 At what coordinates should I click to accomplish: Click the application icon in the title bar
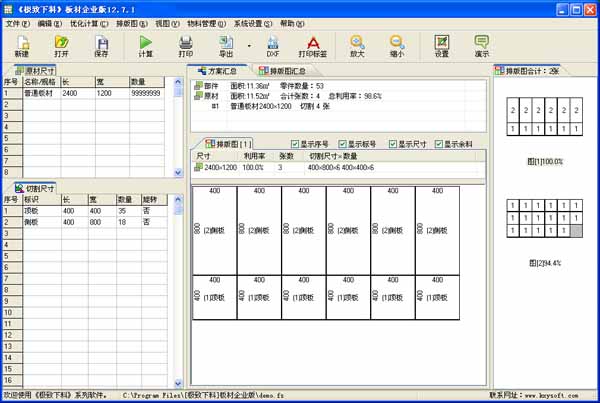(x=8, y=9)
